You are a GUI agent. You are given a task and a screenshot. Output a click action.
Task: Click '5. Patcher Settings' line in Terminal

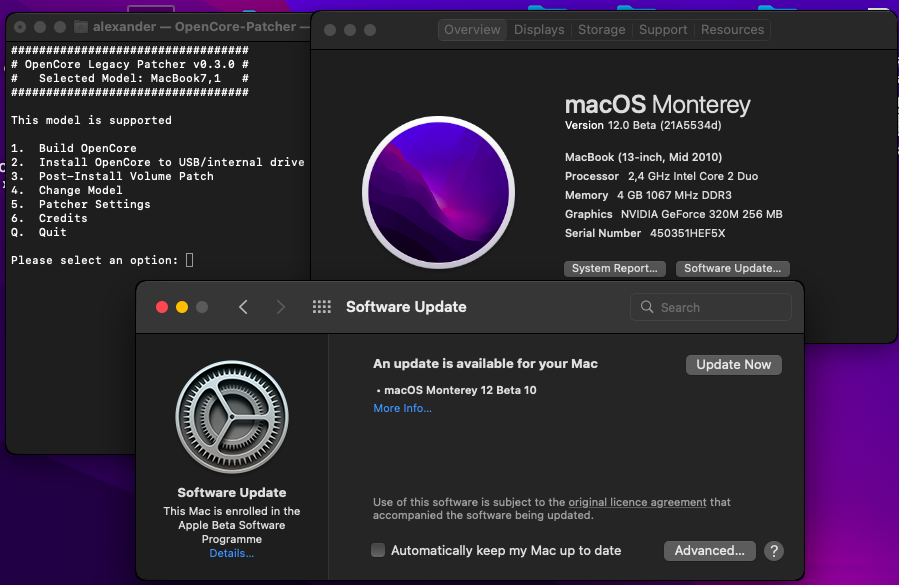(x=81, y=204)
